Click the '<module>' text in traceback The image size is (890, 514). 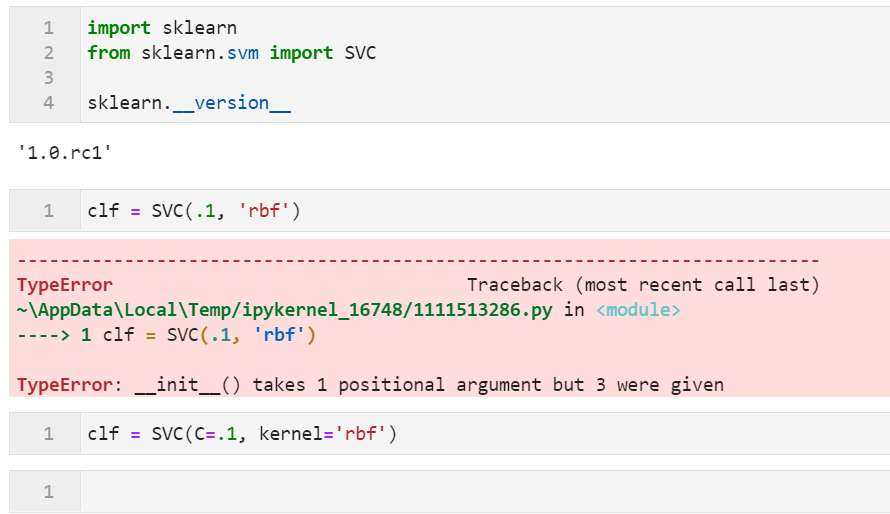(638, 310)
